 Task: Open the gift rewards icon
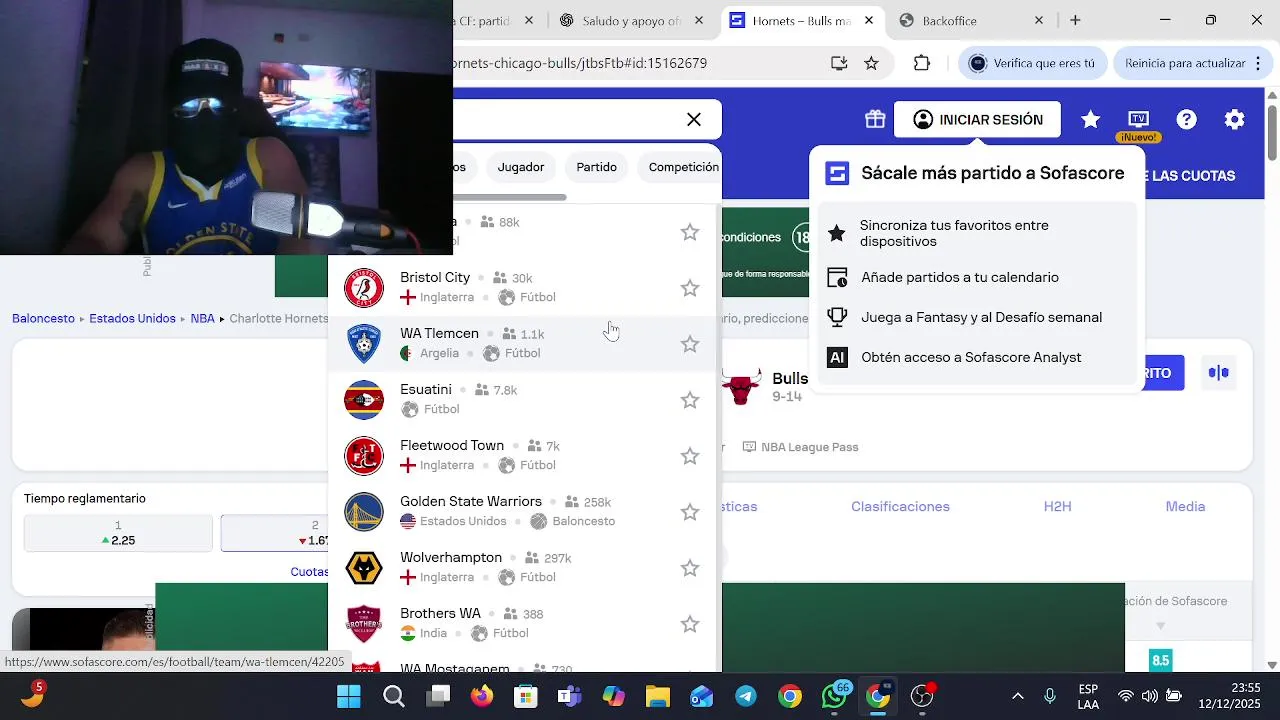click(x=875, y=119)
